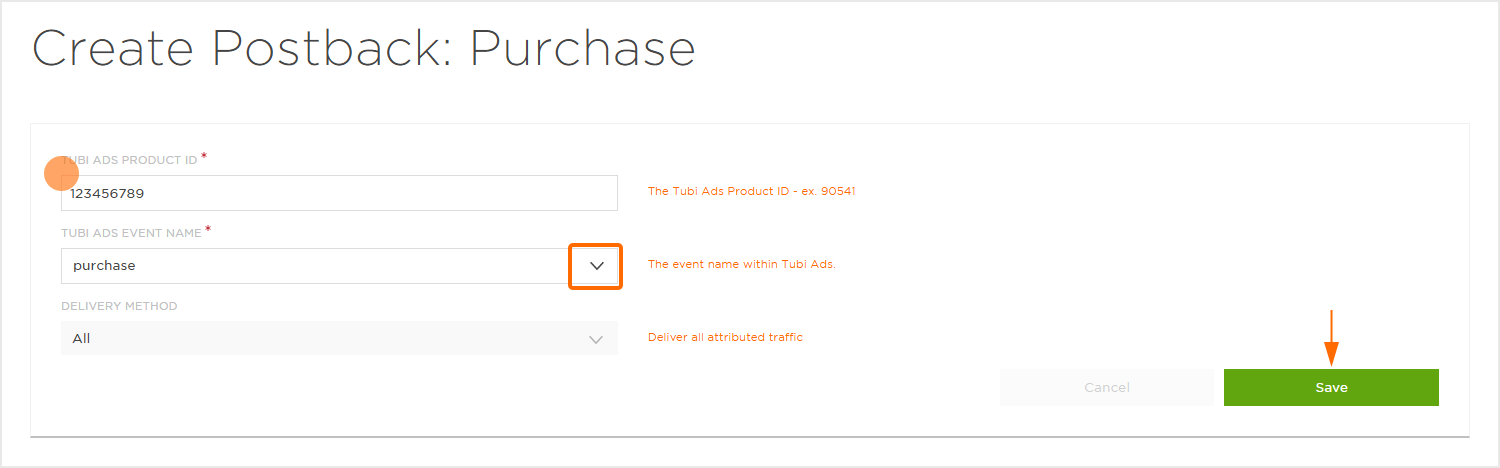Select the 'purchase' event name combo box
The width and height of the screenshot is (1500, 468).
[x=315, y=266]
